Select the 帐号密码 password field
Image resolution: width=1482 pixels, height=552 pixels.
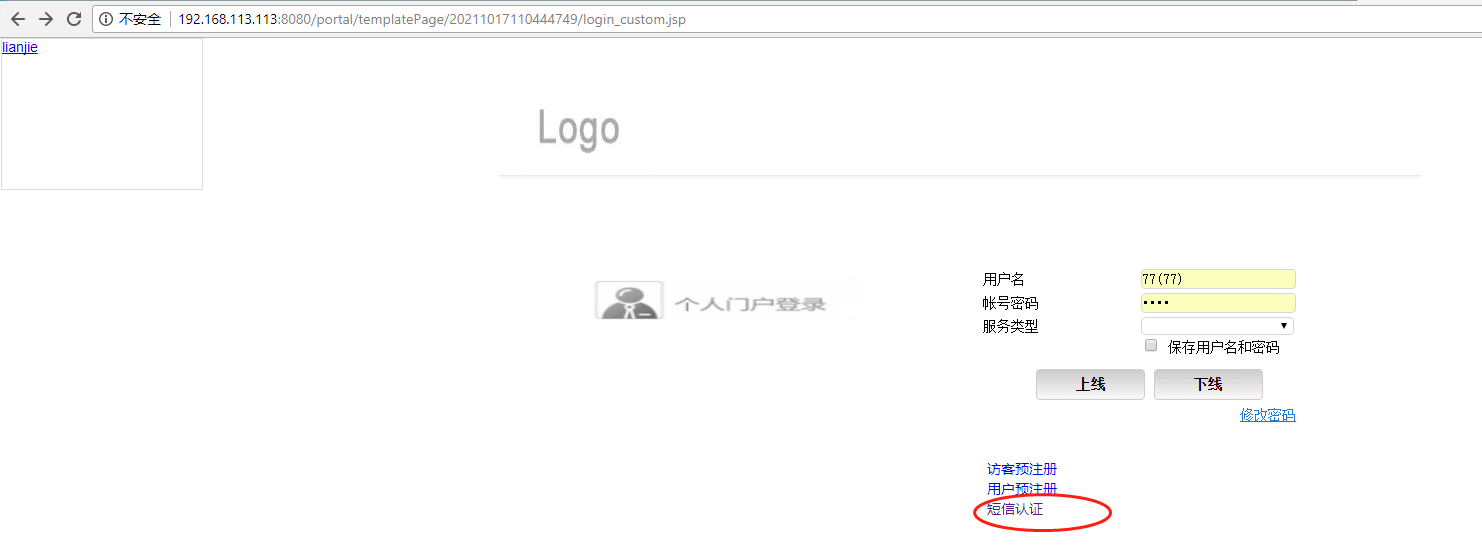point(1217,303)
